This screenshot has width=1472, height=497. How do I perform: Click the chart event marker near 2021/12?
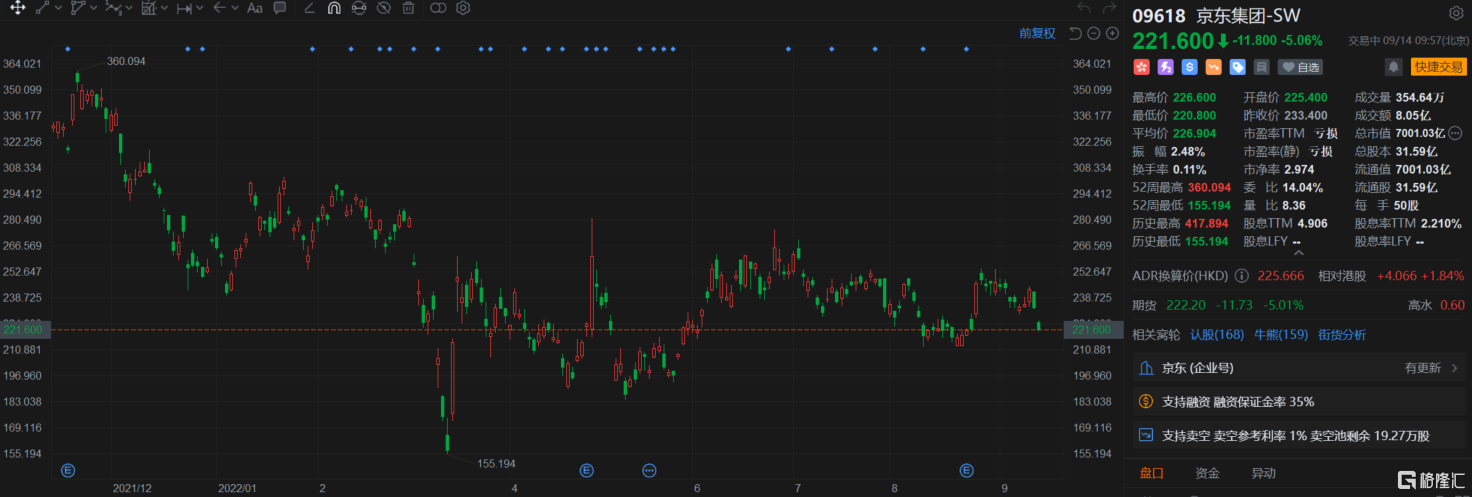[68, 470]
